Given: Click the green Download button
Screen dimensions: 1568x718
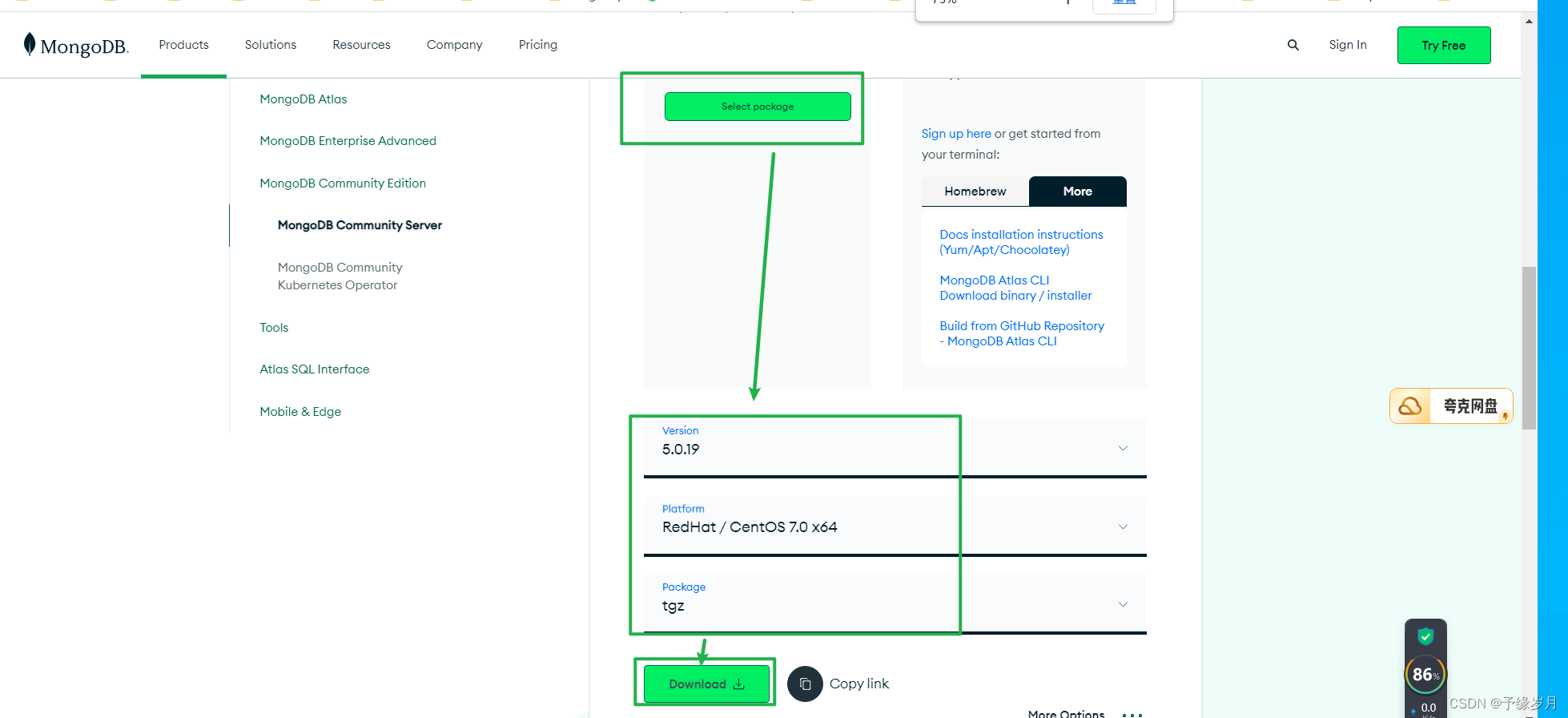Looking at the screenshot, I should click(706, 684).
